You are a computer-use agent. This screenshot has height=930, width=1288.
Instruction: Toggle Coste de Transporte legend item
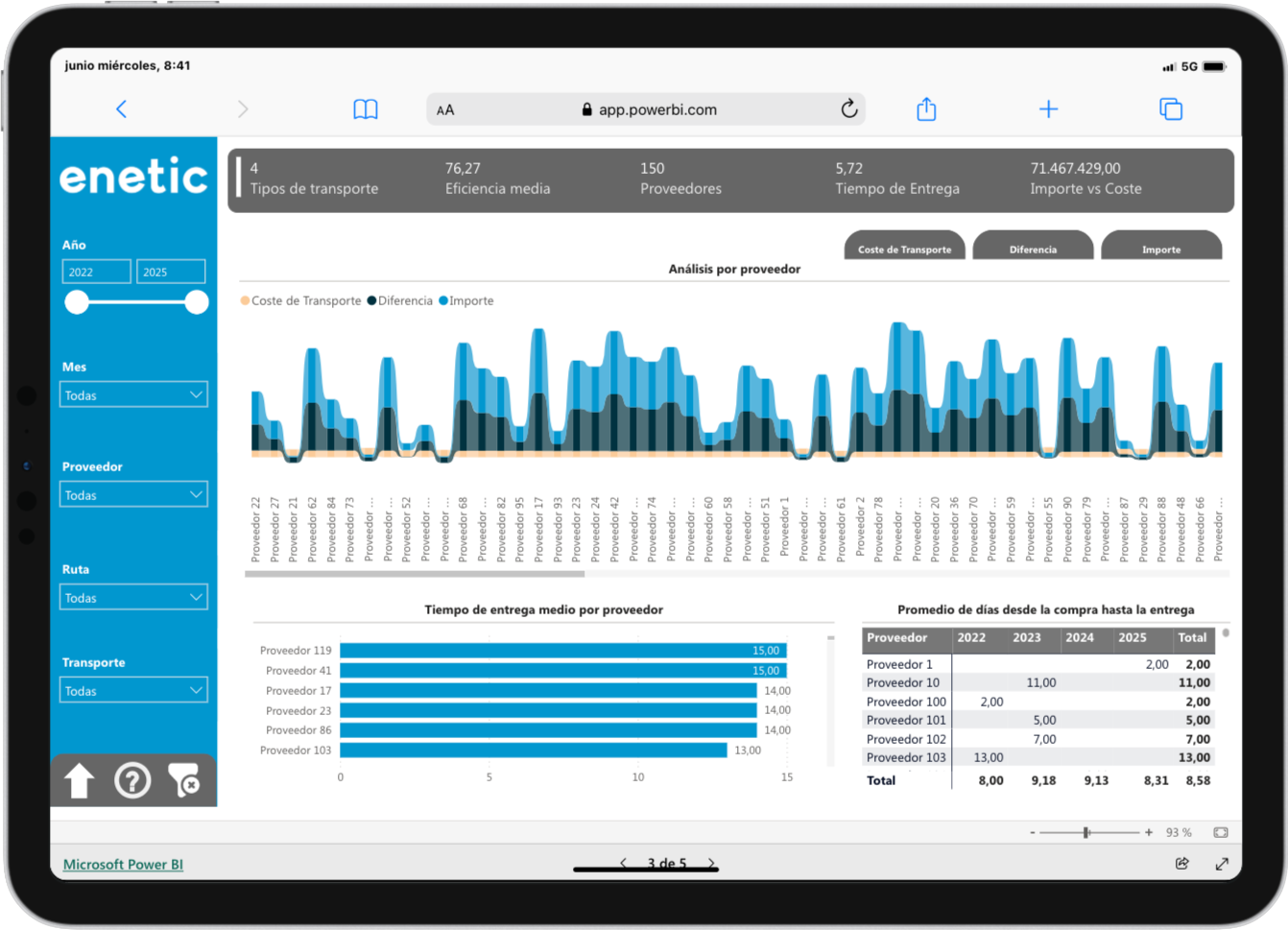coord(300,300)
